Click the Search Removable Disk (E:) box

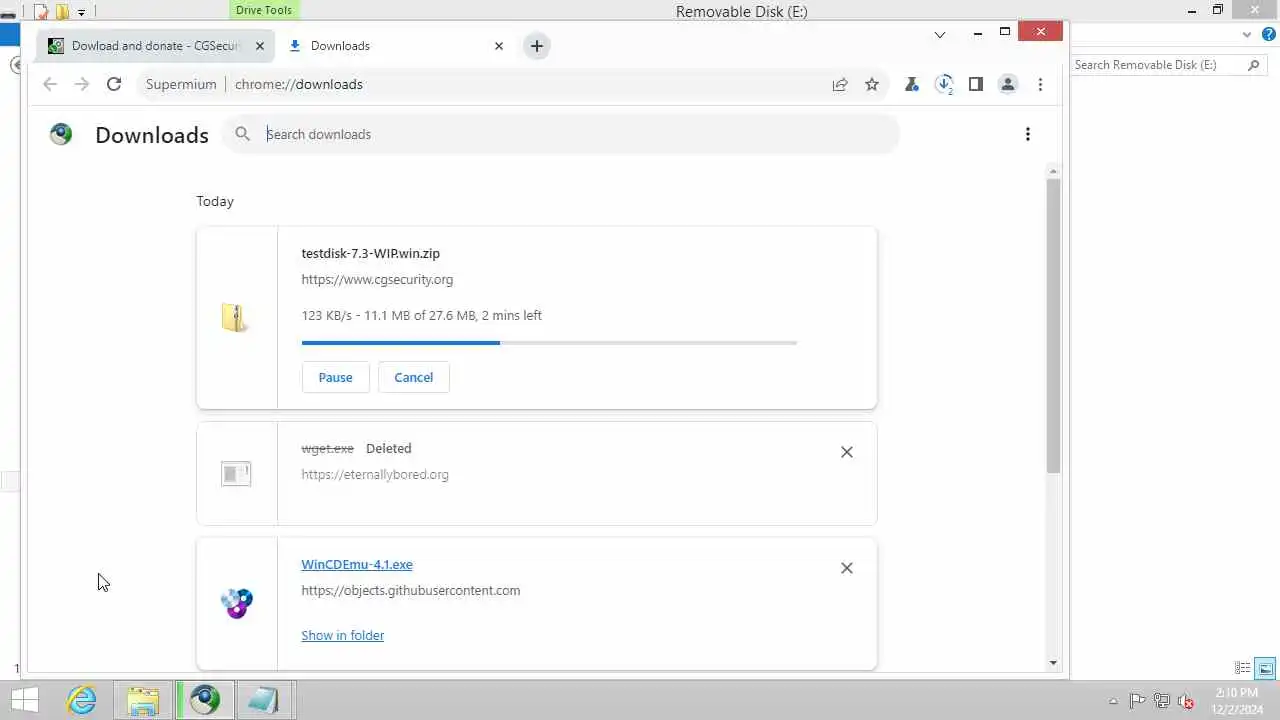(1168, 64)
